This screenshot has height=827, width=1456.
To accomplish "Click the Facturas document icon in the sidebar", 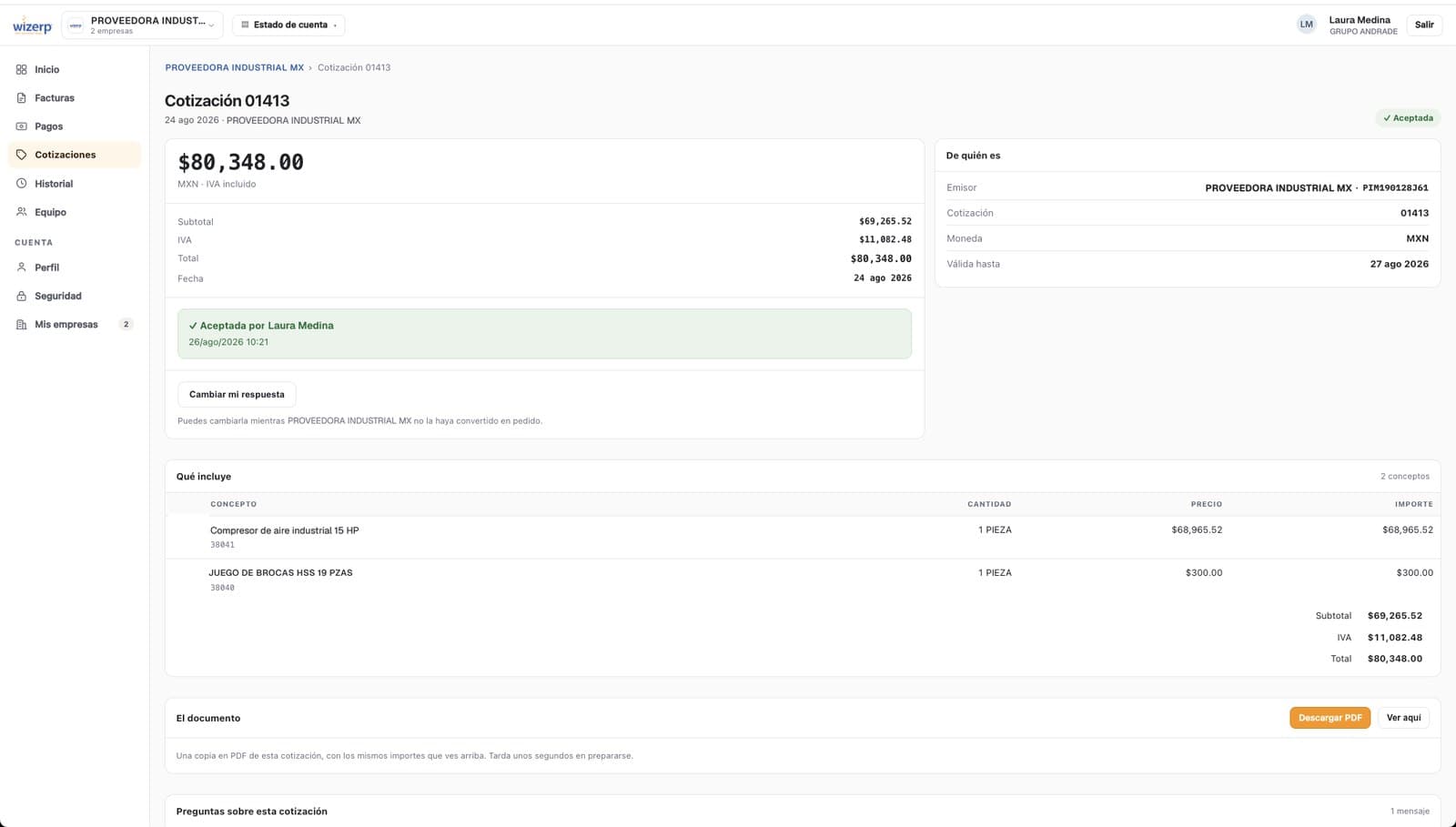I will pos(22,98).
